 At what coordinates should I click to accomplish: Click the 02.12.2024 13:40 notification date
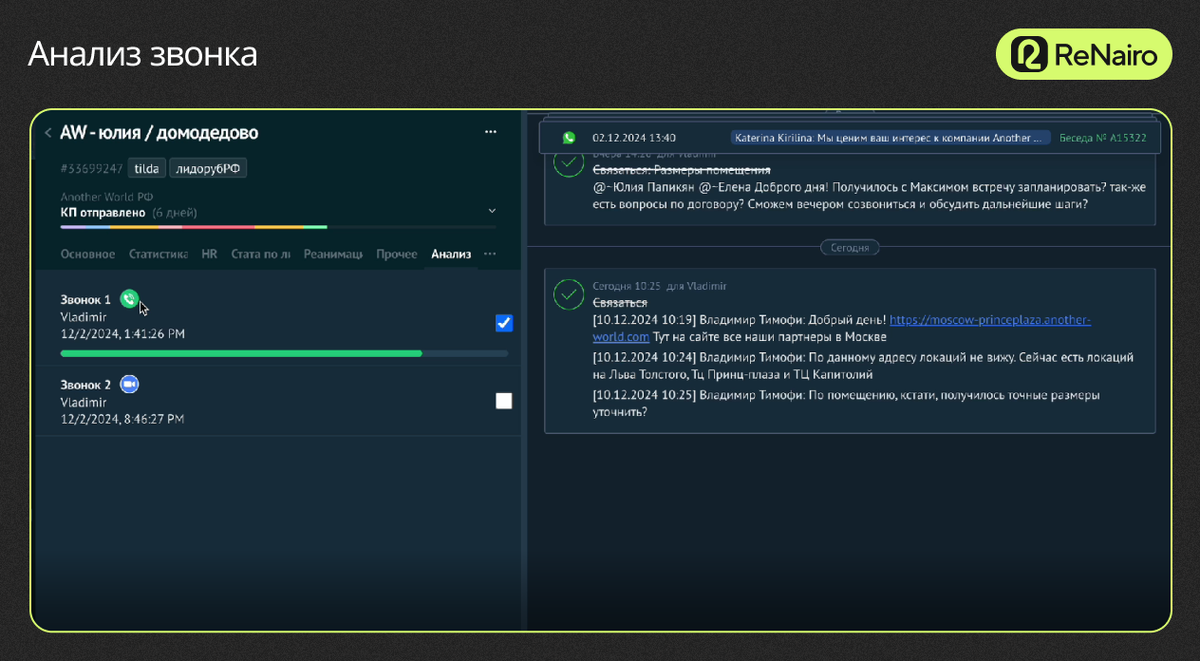(x=634, y=138)
